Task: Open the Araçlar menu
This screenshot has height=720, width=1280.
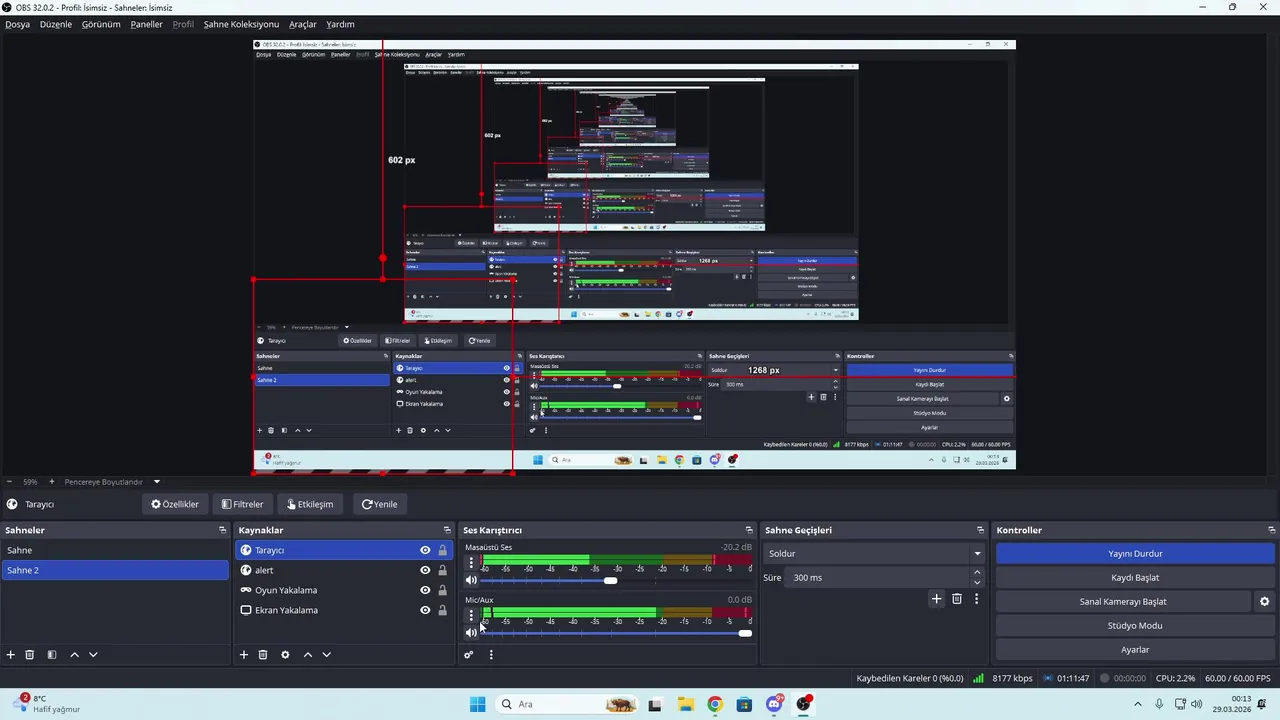Action: 303,24
